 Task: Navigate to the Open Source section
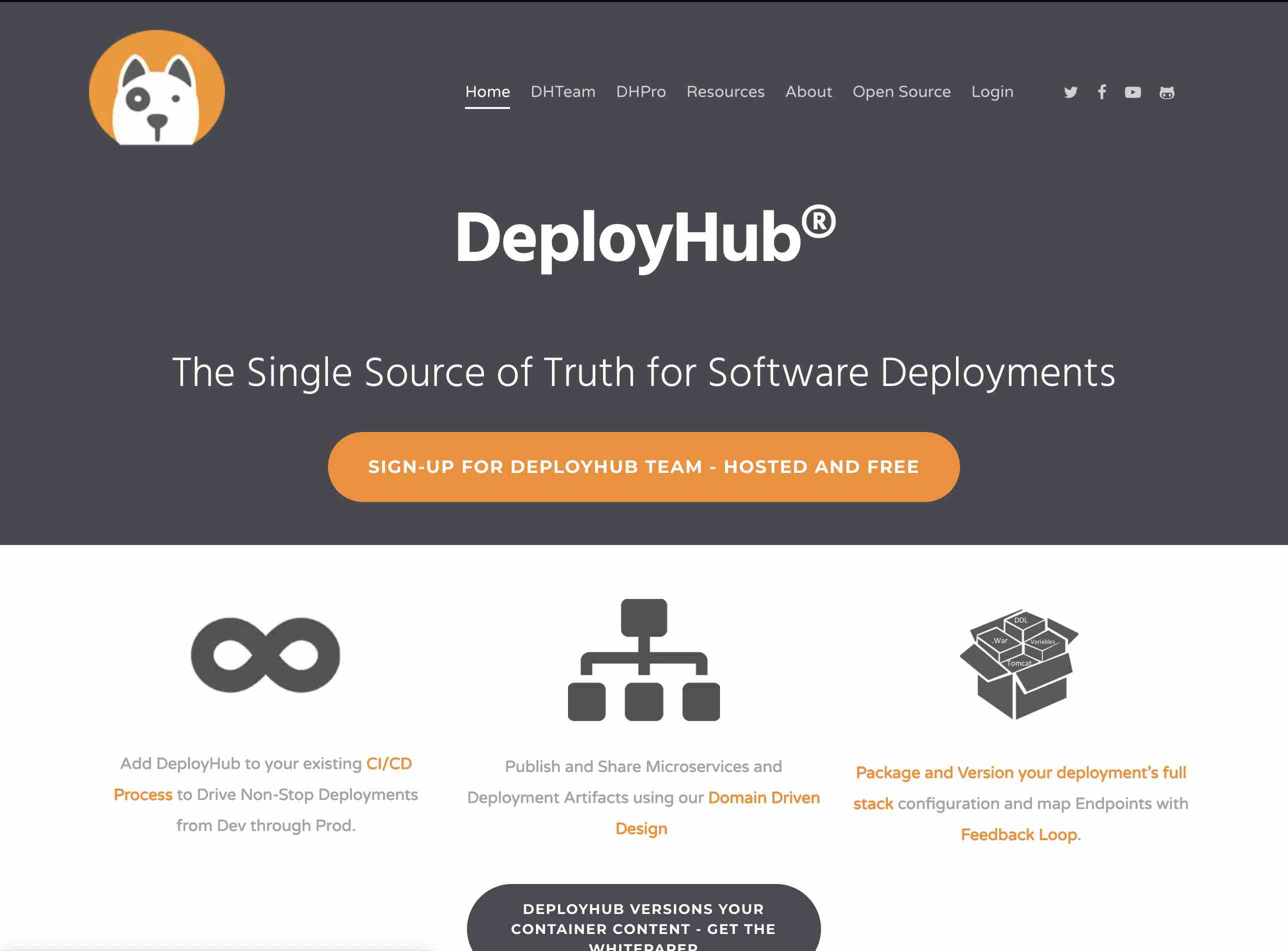point(901,91)
